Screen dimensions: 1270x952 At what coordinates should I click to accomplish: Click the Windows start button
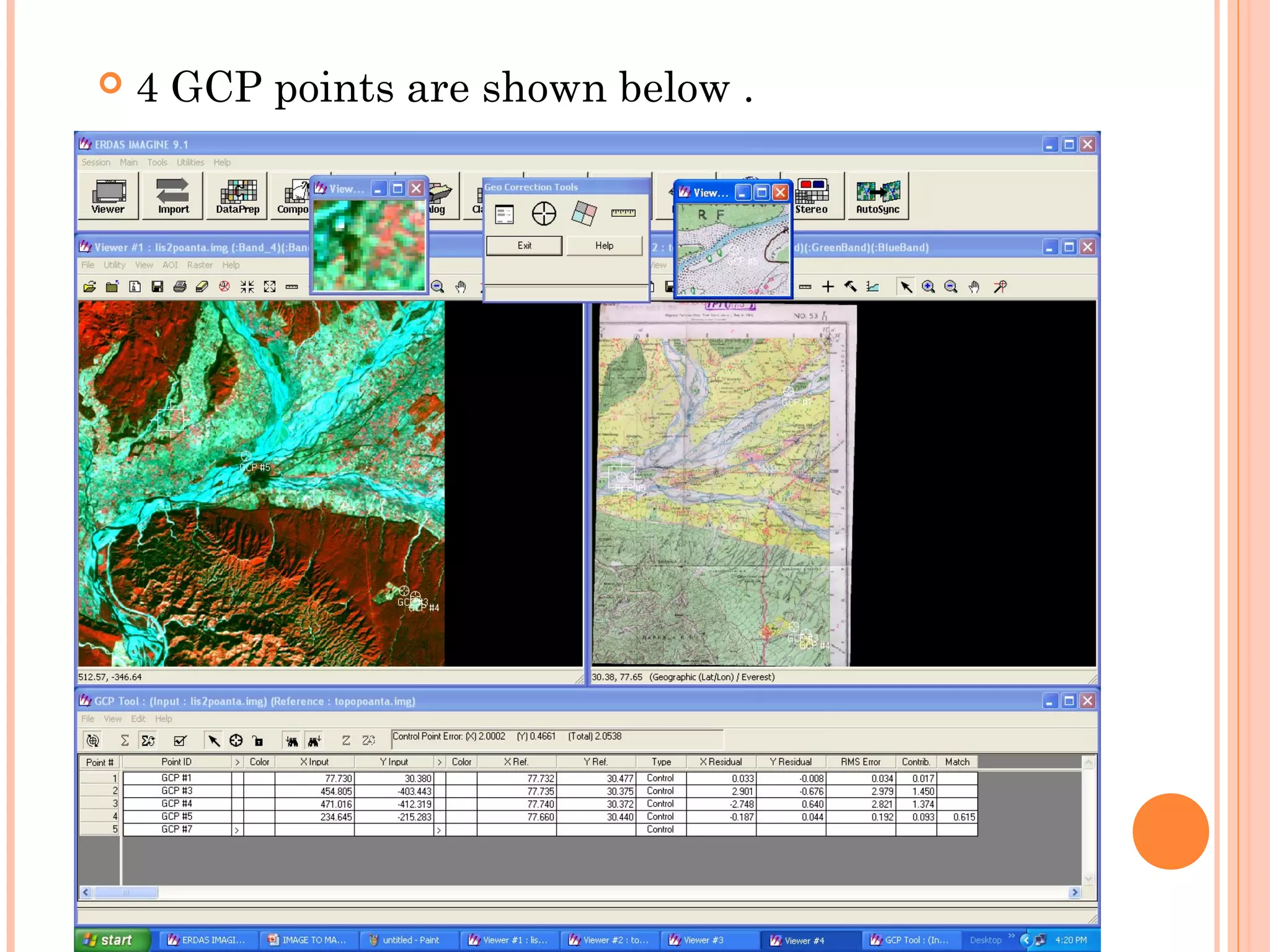click(113, 940)
